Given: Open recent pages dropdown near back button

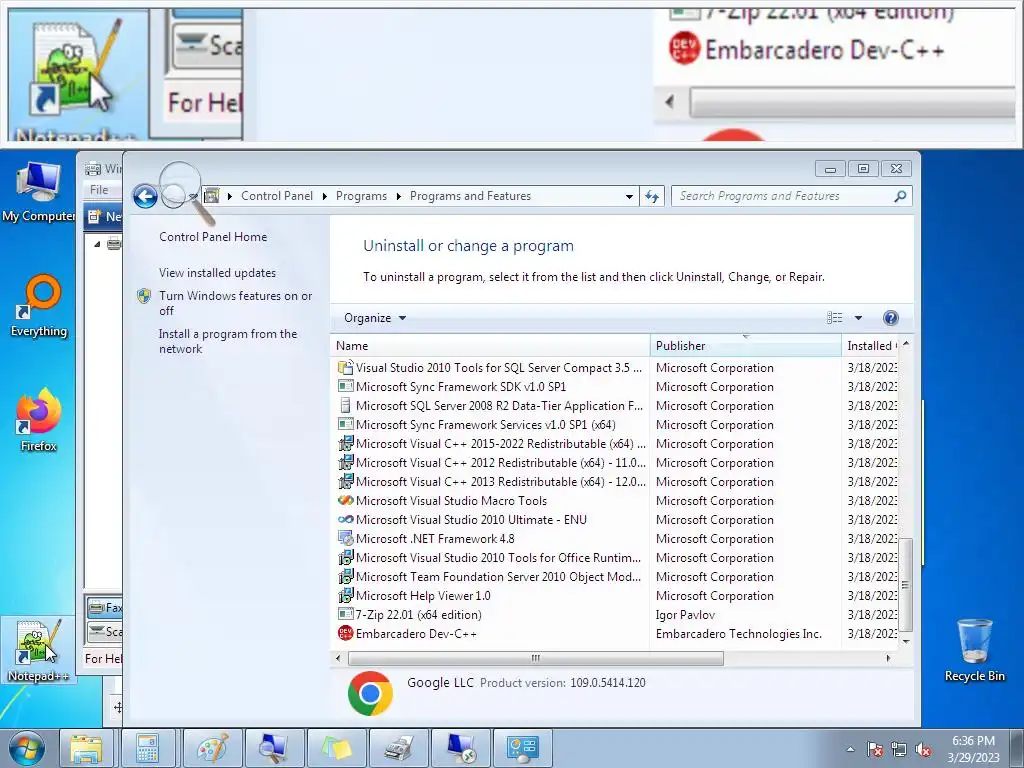Looking at the screenshot, I should (193, 196).
